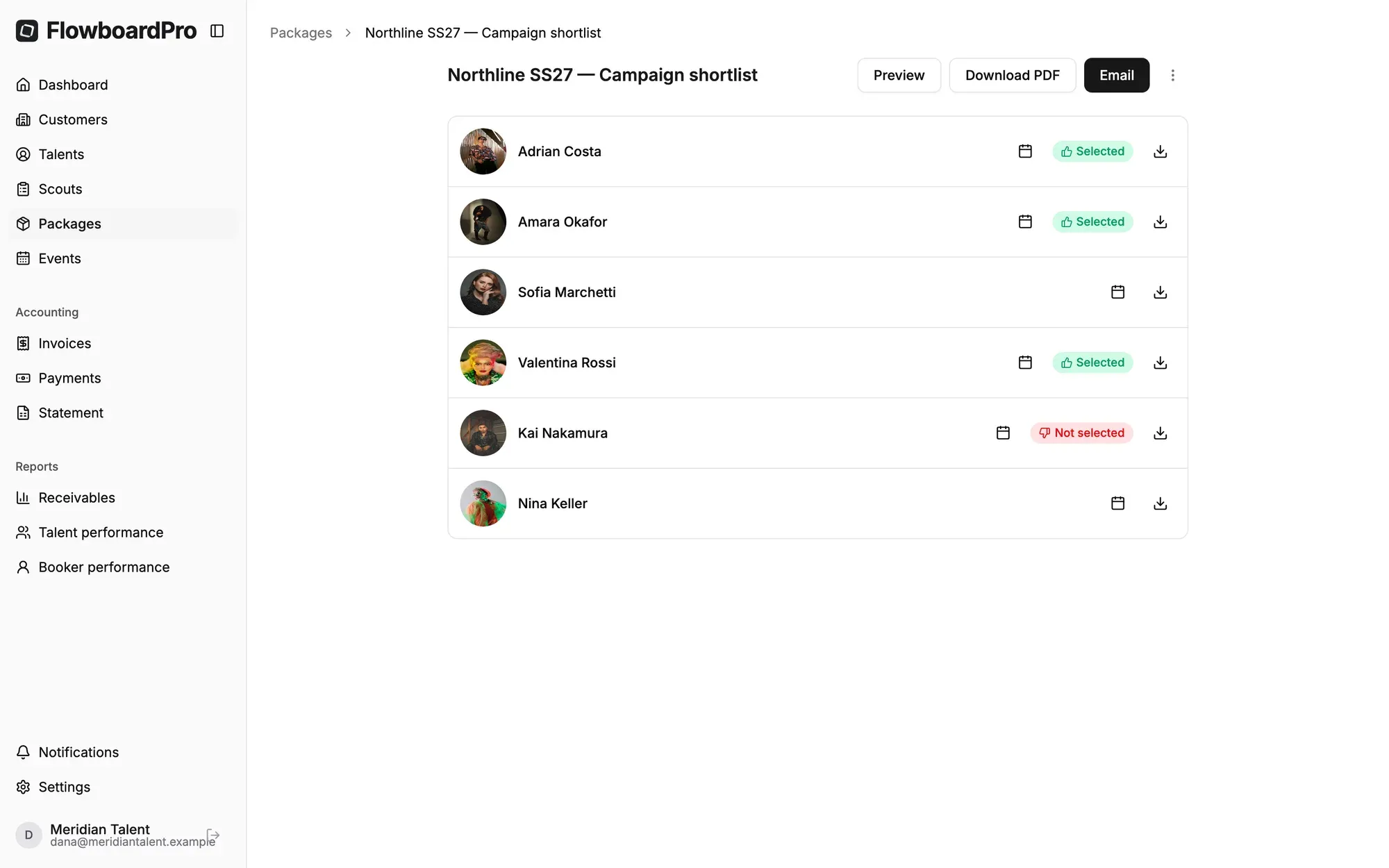Open Settings
This screenshot has width=1389, height=868.
coord(123,787)
